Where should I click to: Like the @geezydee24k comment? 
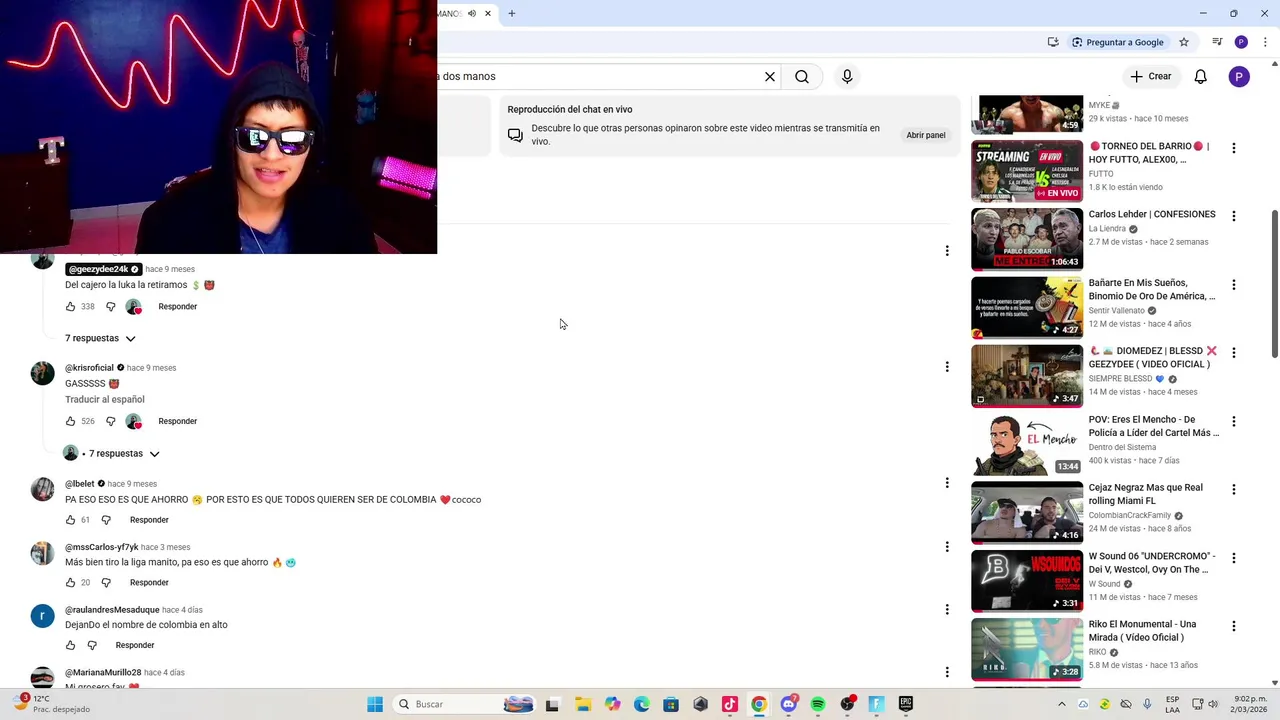(70, 307)
